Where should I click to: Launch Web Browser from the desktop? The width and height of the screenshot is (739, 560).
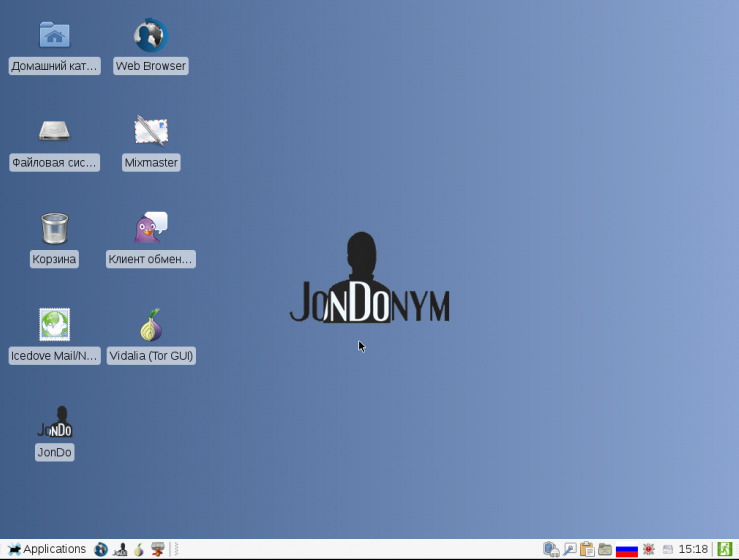click(x=151, y=35)
